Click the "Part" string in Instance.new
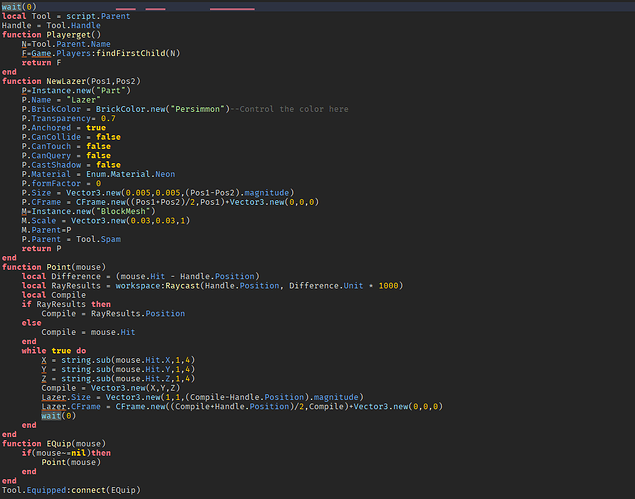 (111, 91)
